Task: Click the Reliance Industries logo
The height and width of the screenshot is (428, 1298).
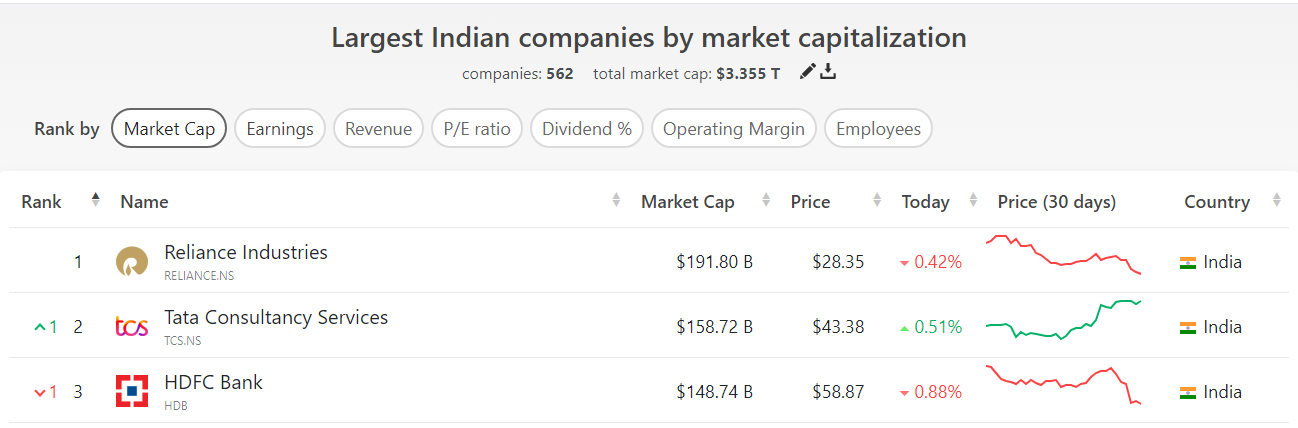Action: pyautogui.click(x=132, y=262)
